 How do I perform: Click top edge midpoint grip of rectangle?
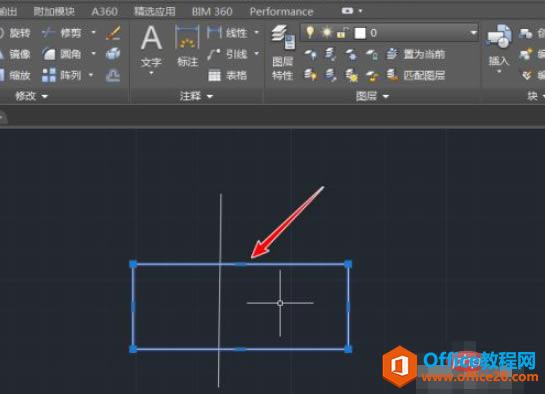pyautogui.click(x=240, y=264)
